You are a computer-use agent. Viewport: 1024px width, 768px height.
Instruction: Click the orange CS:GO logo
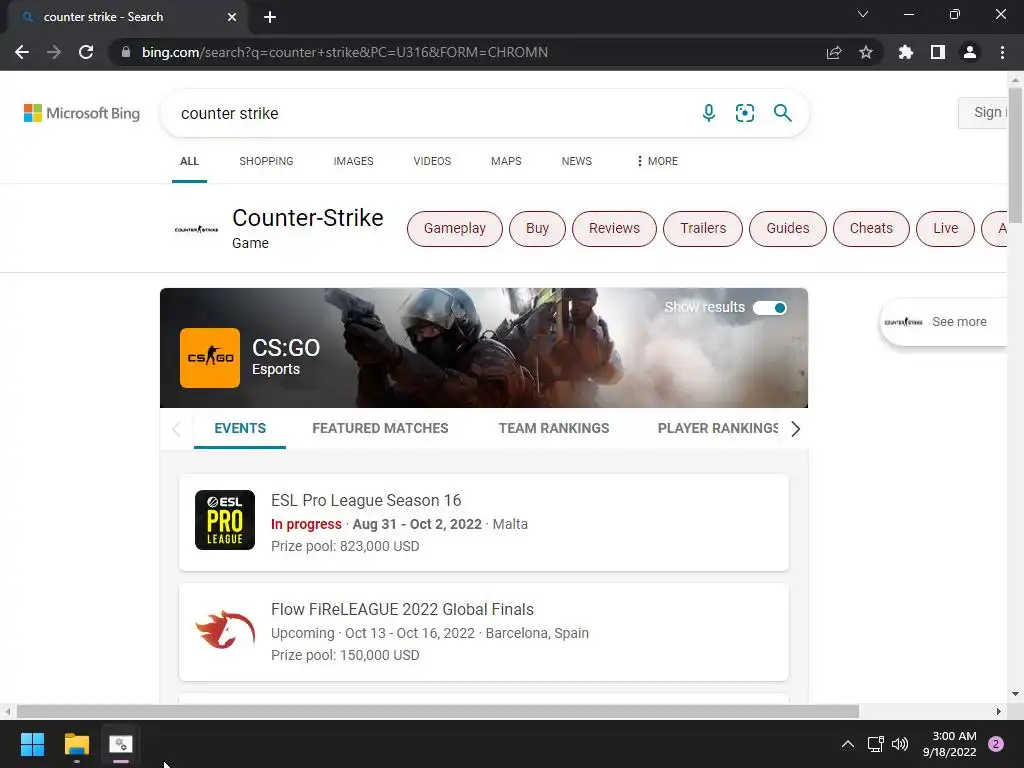tap(210, 358)
